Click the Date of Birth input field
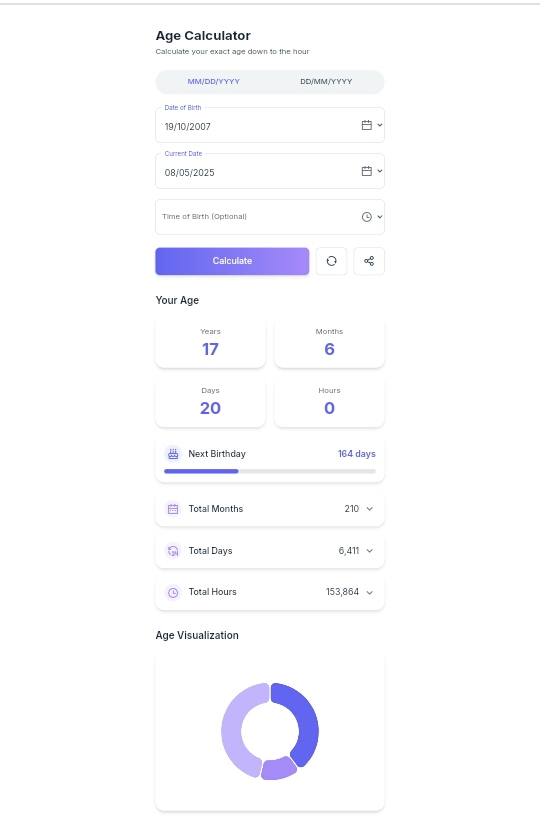This screenshot has height=826, width=540. point(270,125)
